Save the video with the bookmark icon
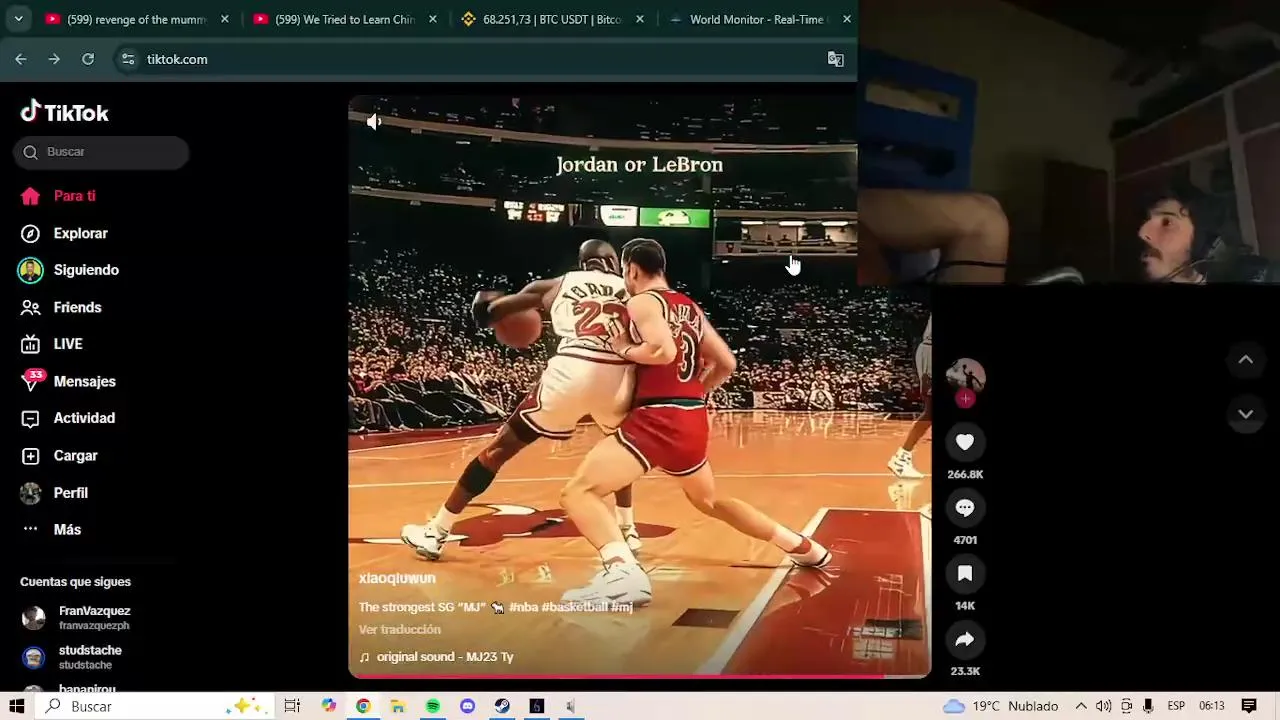Screen dimensions: 1280x720 point(965,574)
